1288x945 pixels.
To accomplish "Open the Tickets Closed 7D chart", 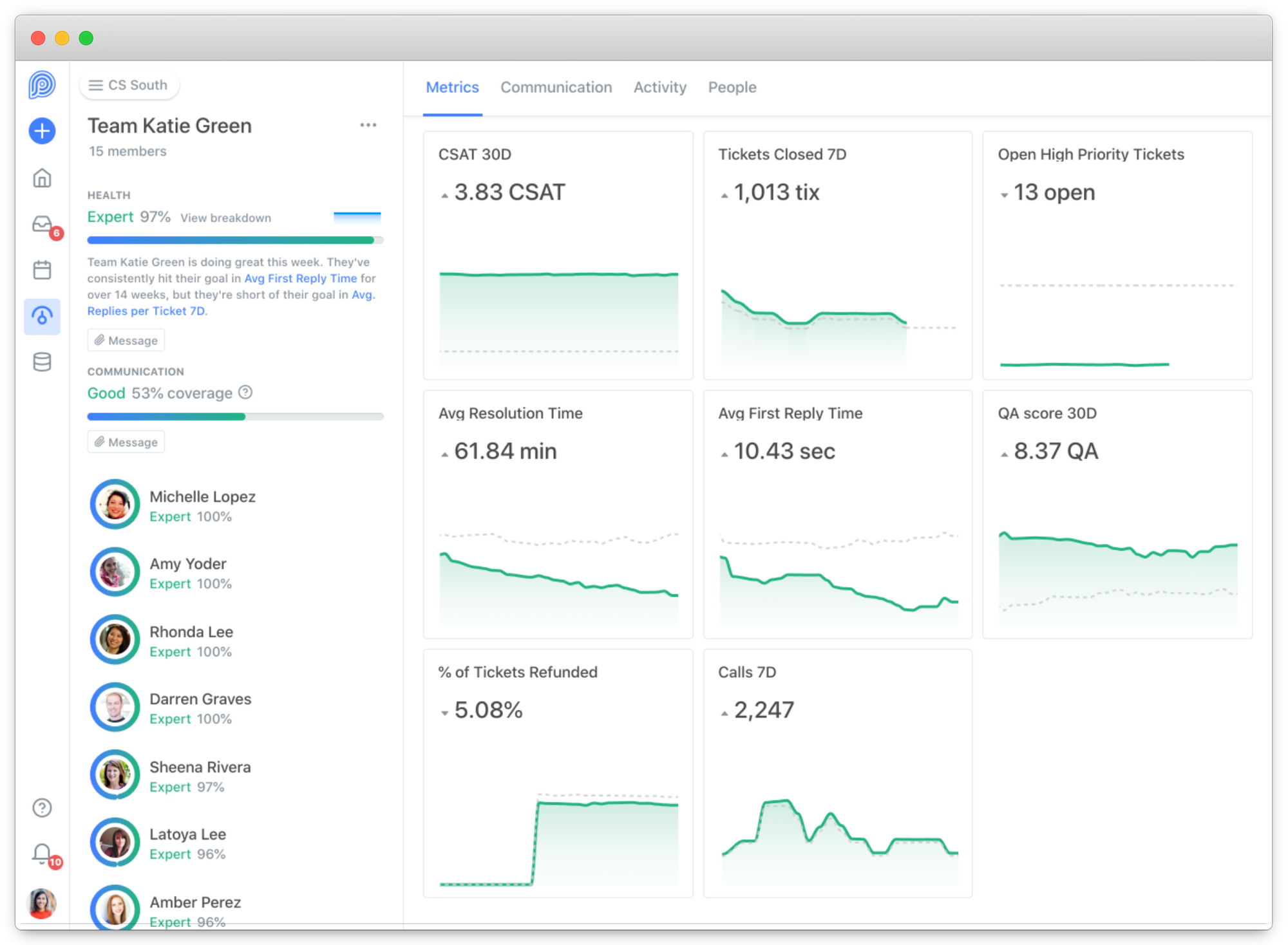I will [x=838, y=327].
